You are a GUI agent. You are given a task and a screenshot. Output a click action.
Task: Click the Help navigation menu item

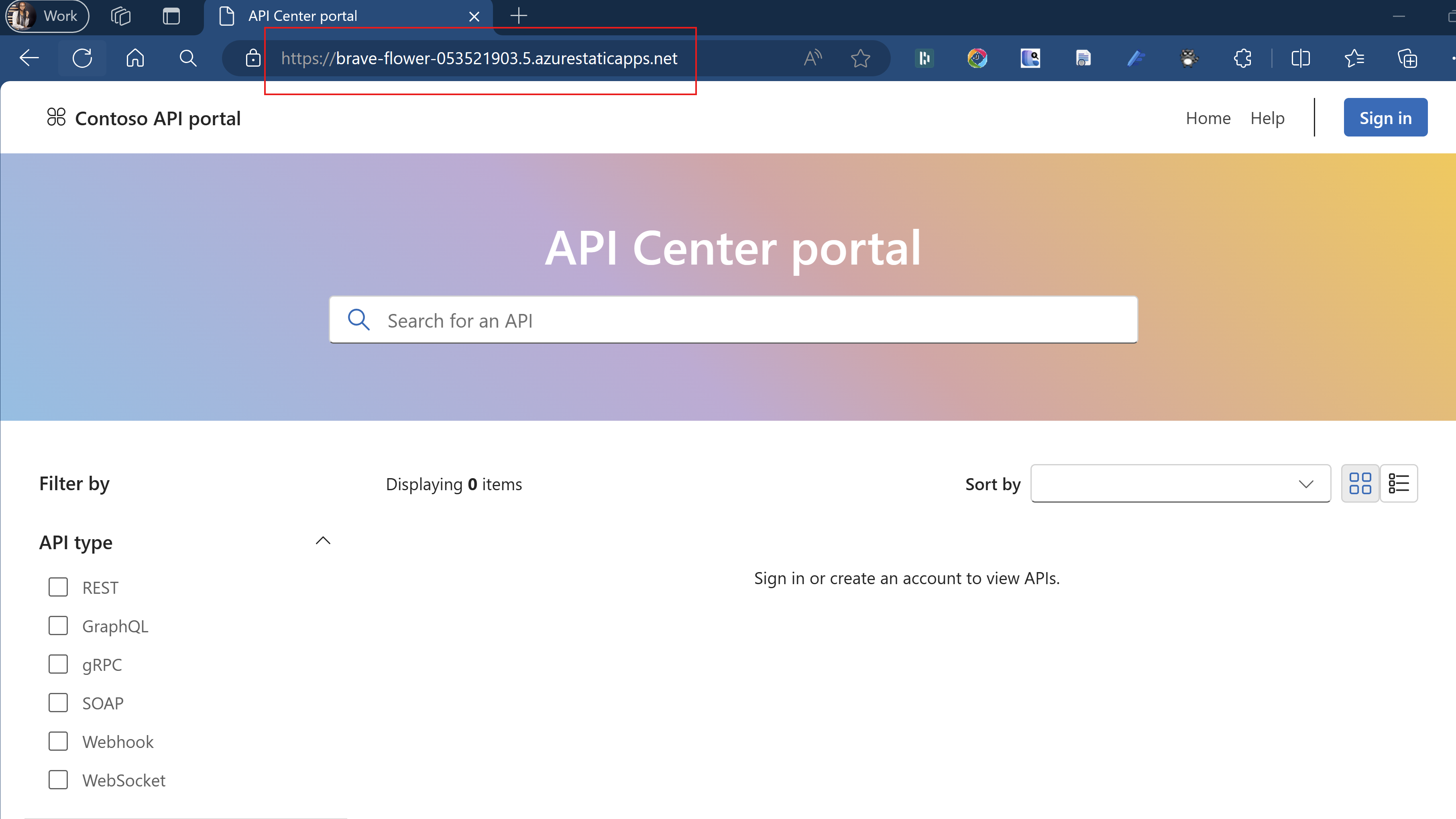[1268, 118]
